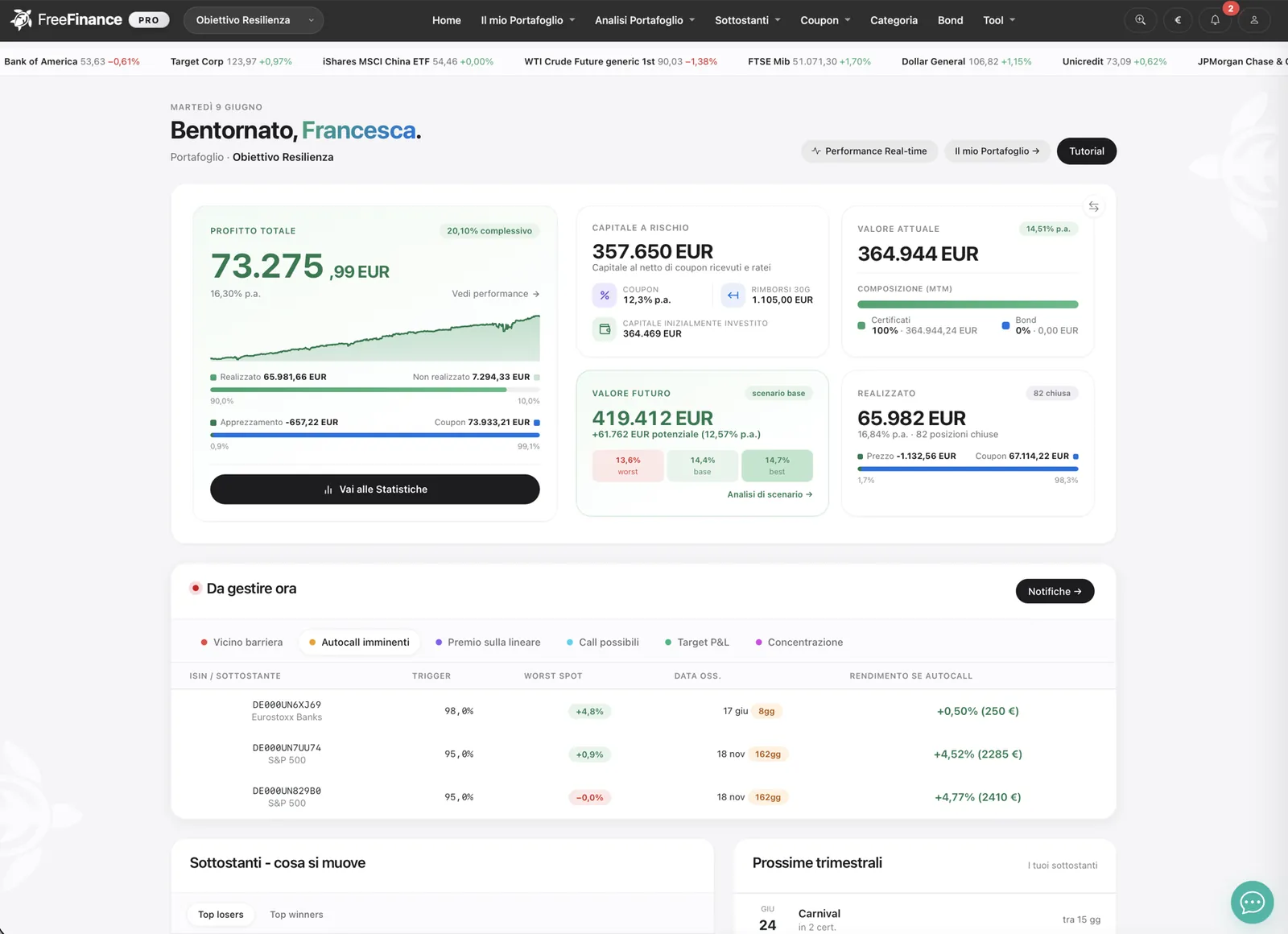Open the Categoria menu item
The width and height of the screenshot is (1288, 934).
click(894, 20)
